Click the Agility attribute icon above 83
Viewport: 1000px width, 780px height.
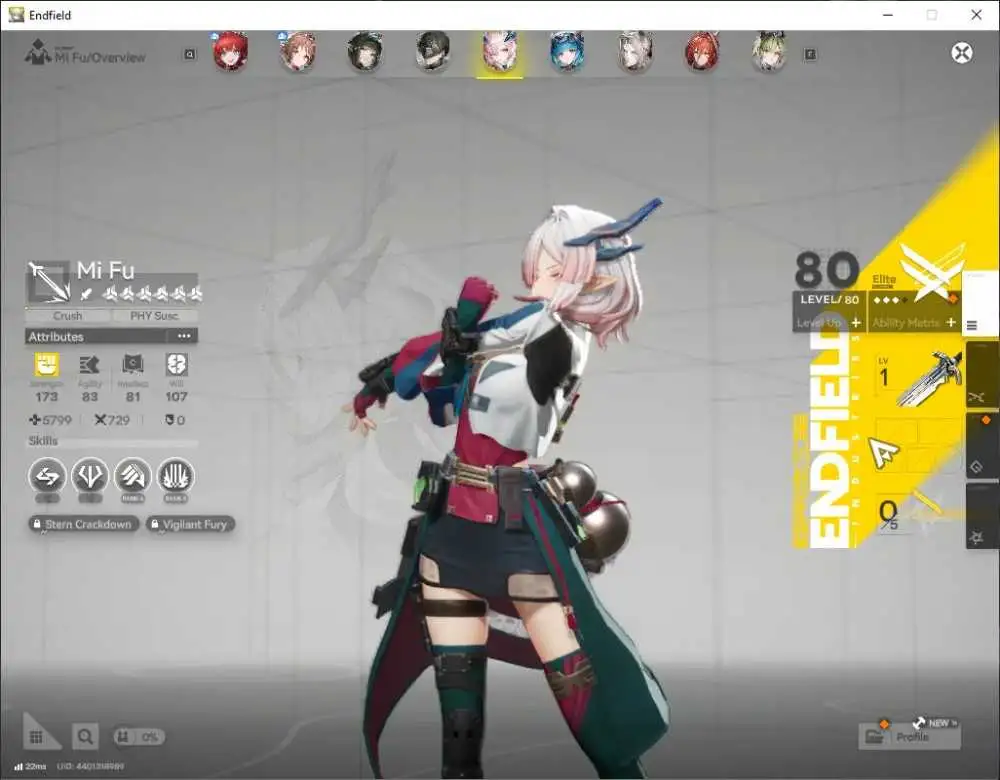point(89,365)
